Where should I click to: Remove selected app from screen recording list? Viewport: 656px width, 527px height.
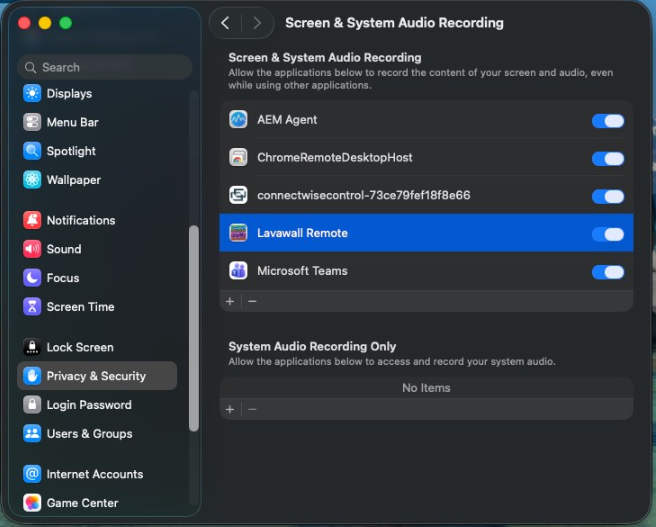pyautogui.click(x=252, y=301)
